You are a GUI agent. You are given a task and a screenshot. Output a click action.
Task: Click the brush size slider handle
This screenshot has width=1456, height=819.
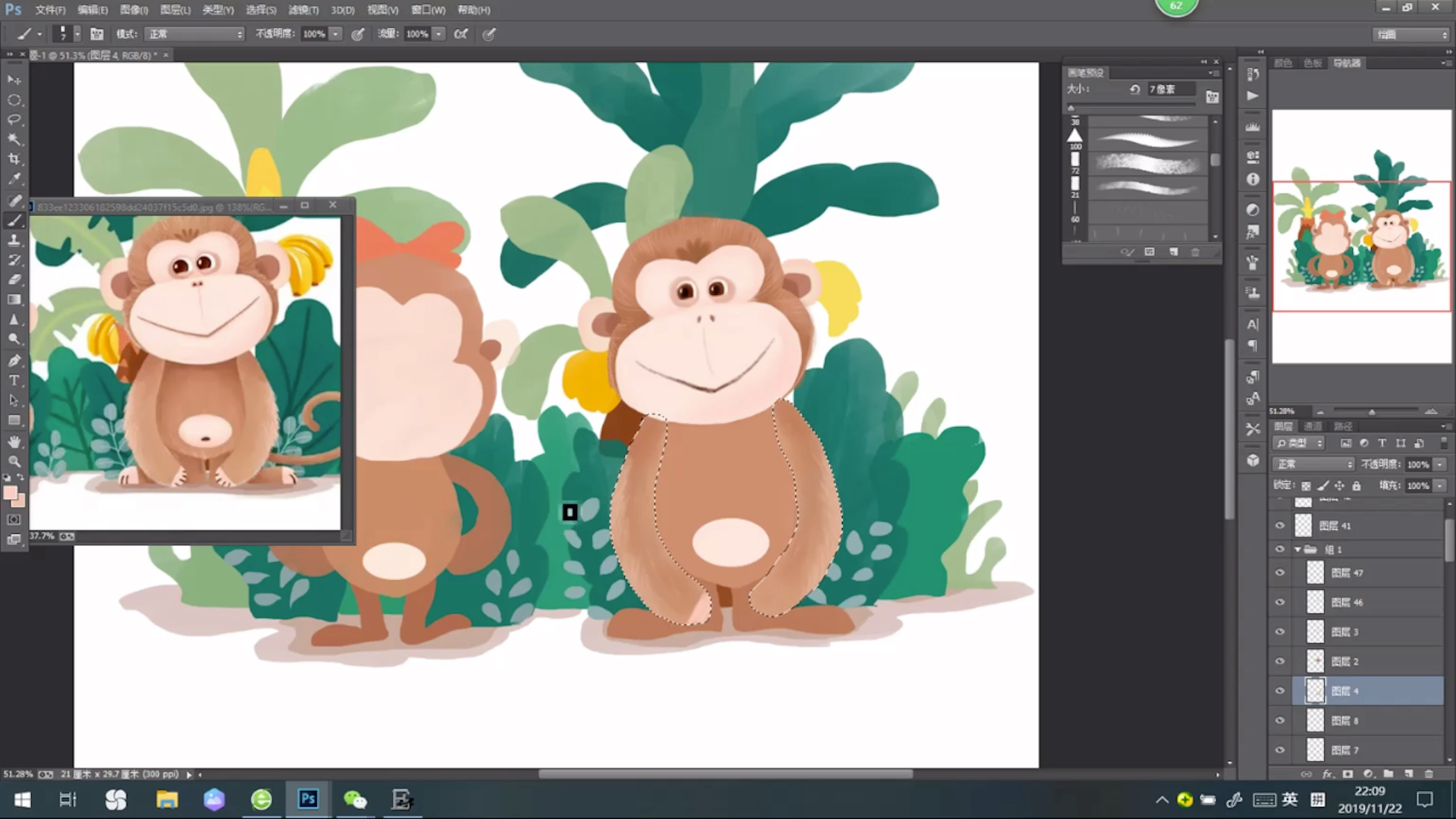click(x=1071, y=108)
